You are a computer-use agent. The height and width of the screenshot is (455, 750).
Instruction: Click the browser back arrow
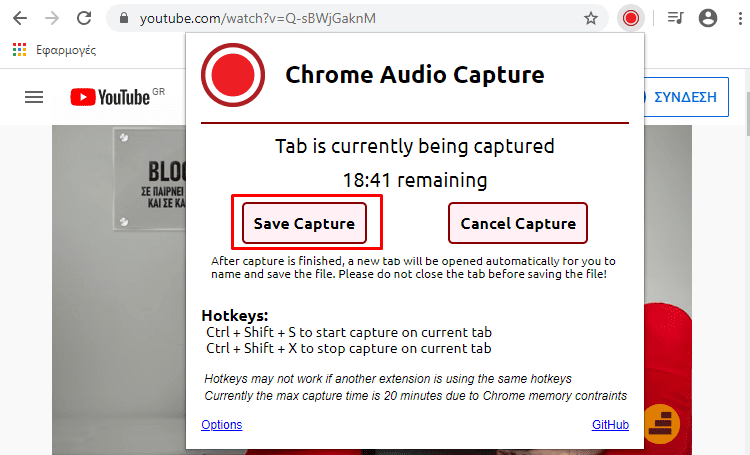tap(20, 18)
